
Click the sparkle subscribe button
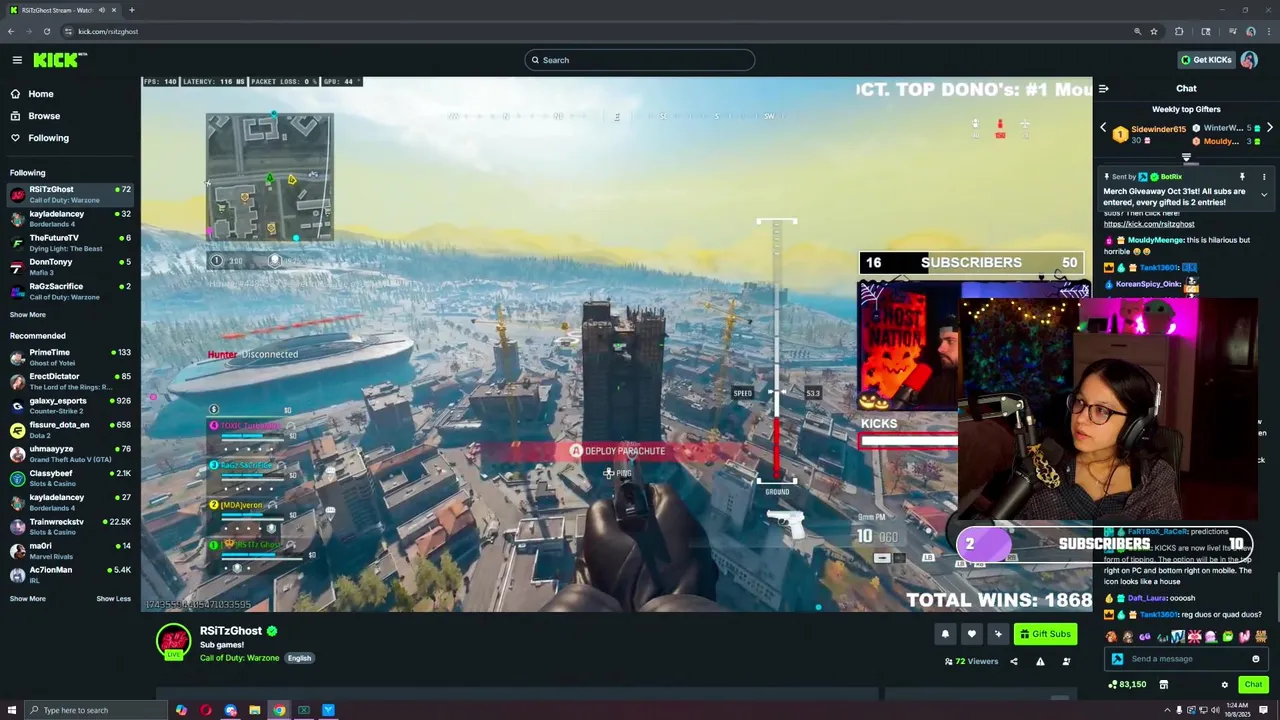[997, 634]
